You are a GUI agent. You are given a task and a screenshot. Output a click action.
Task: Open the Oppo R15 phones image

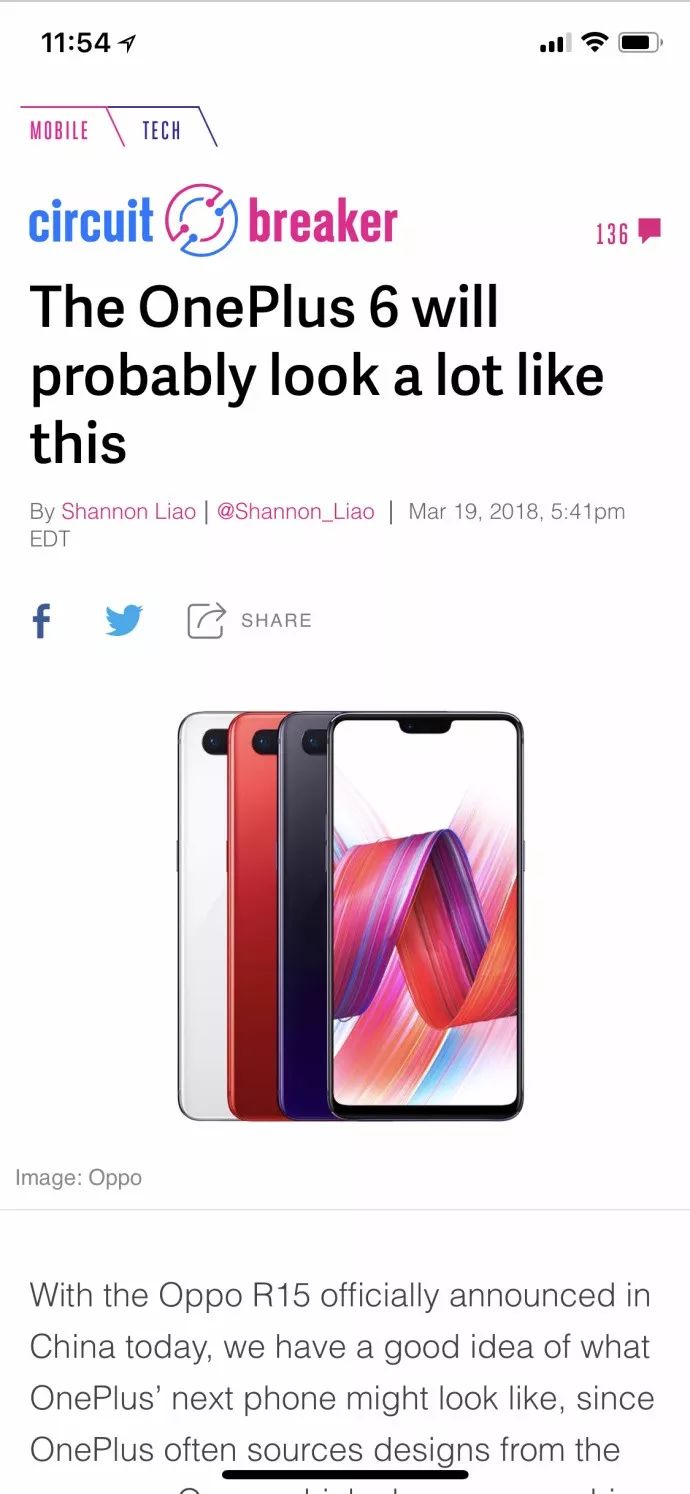point(350,915)
